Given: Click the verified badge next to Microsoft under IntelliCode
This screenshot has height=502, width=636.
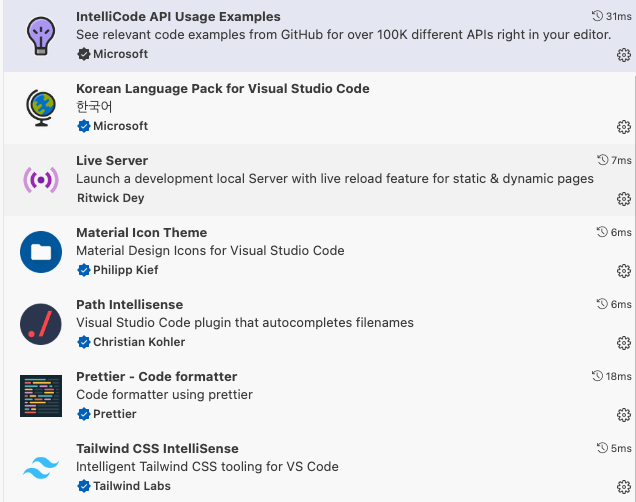Looking at the screenshot, I should tap(84, 54).
